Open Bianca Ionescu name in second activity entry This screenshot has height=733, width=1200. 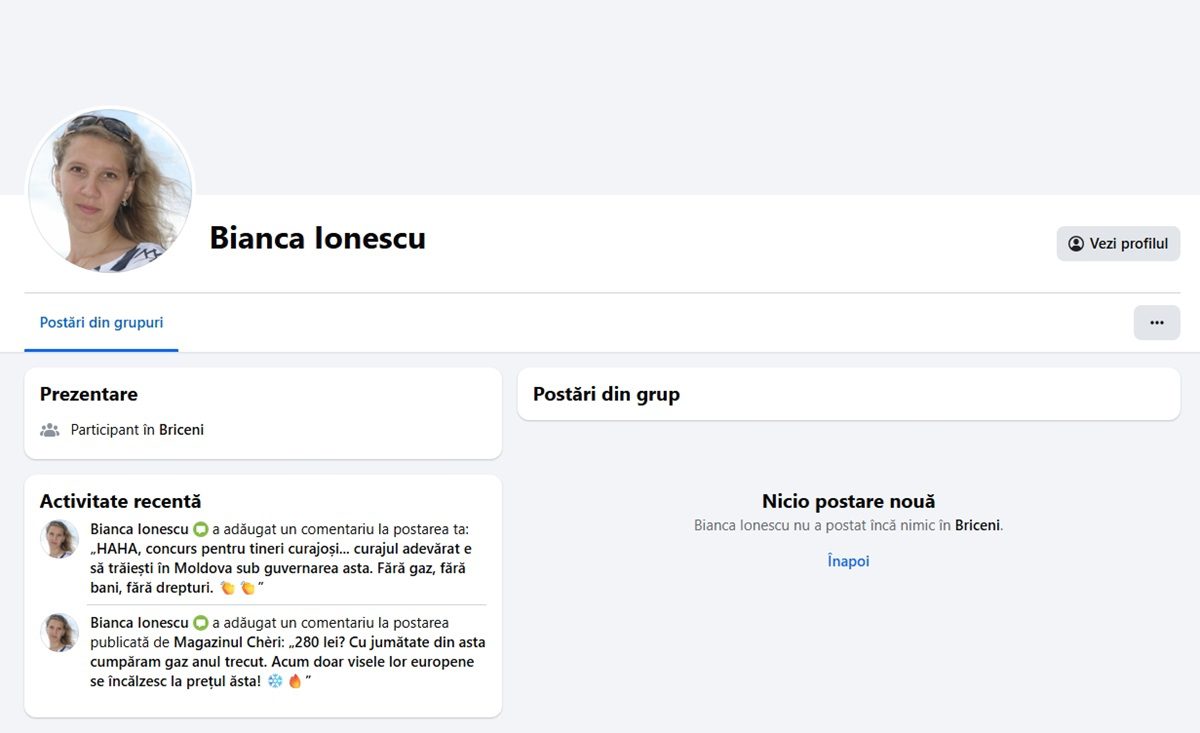(138, 623)
